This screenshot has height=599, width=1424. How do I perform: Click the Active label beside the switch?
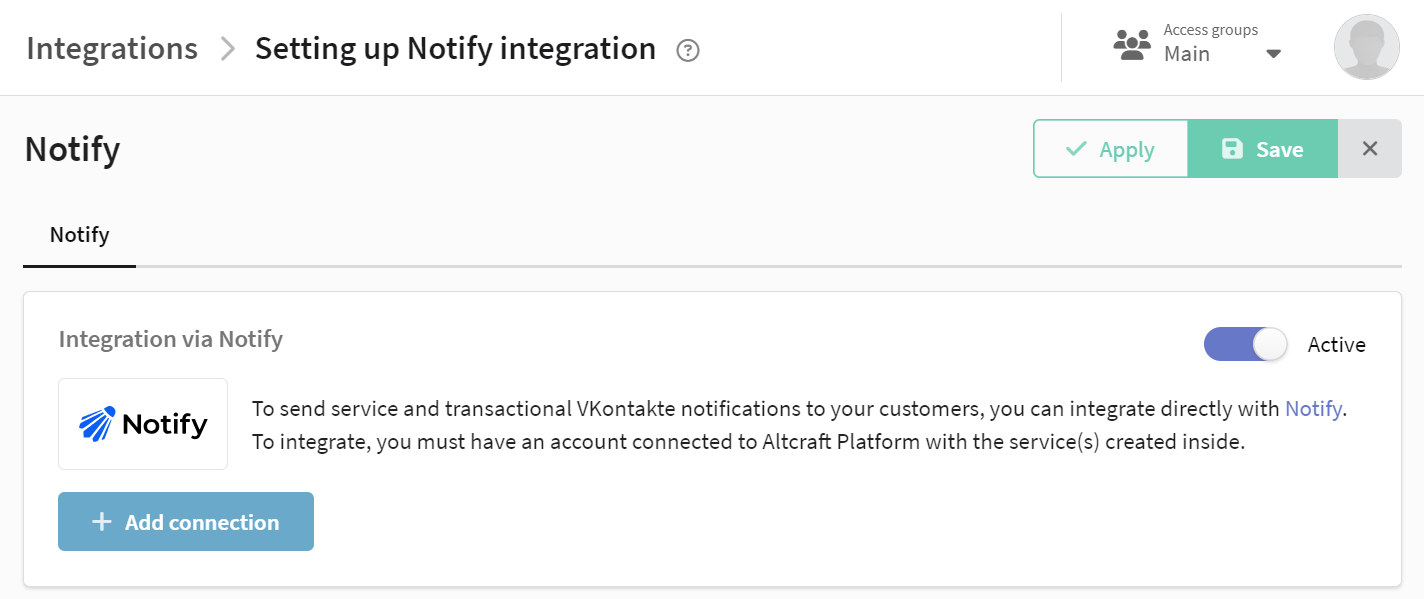pos(1336,345)
